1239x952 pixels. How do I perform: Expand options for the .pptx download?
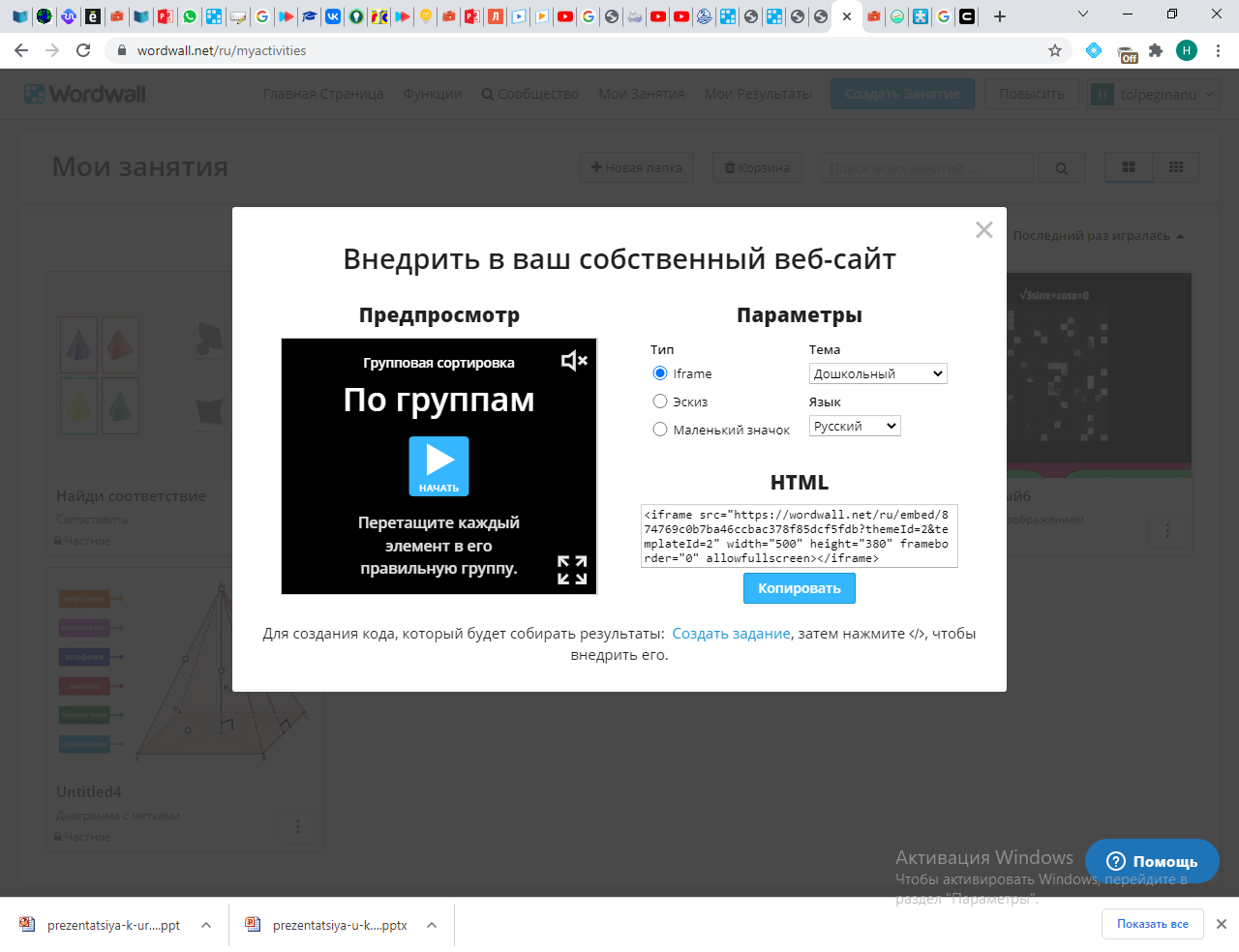coord(432,925)
